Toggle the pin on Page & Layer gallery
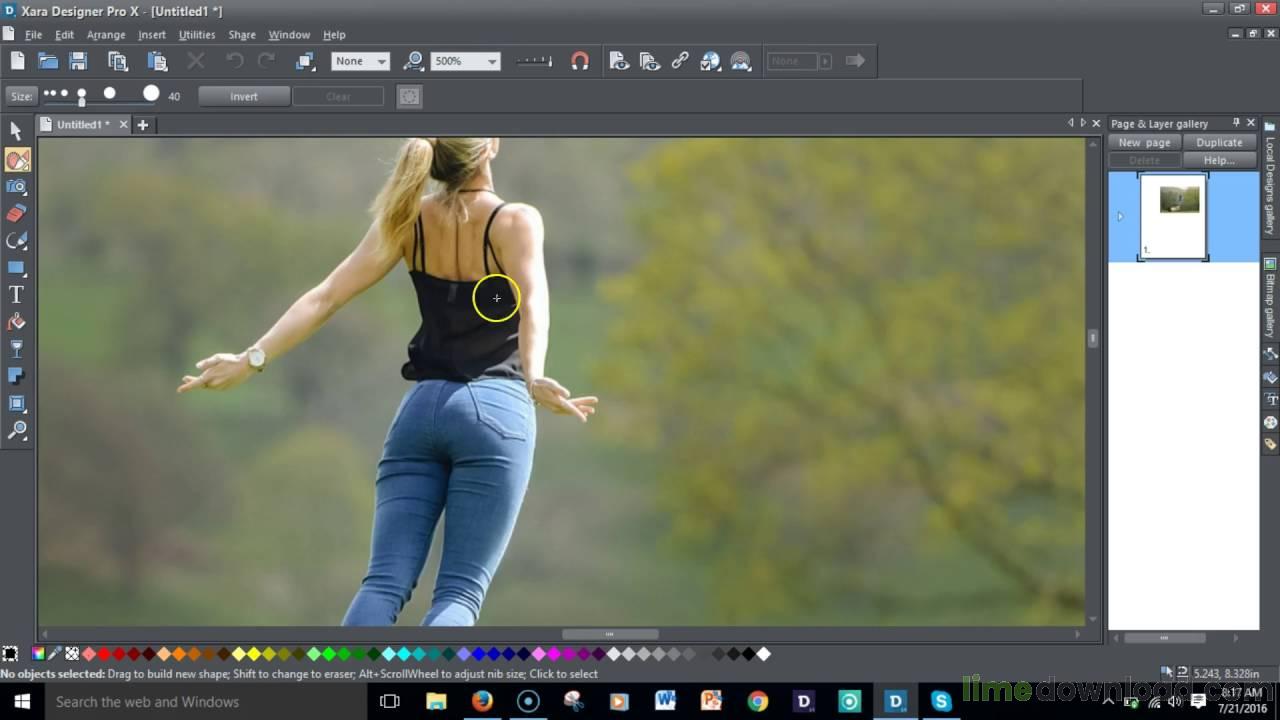This screenshot has width=1280, height=720. [x=1236, y=123]
